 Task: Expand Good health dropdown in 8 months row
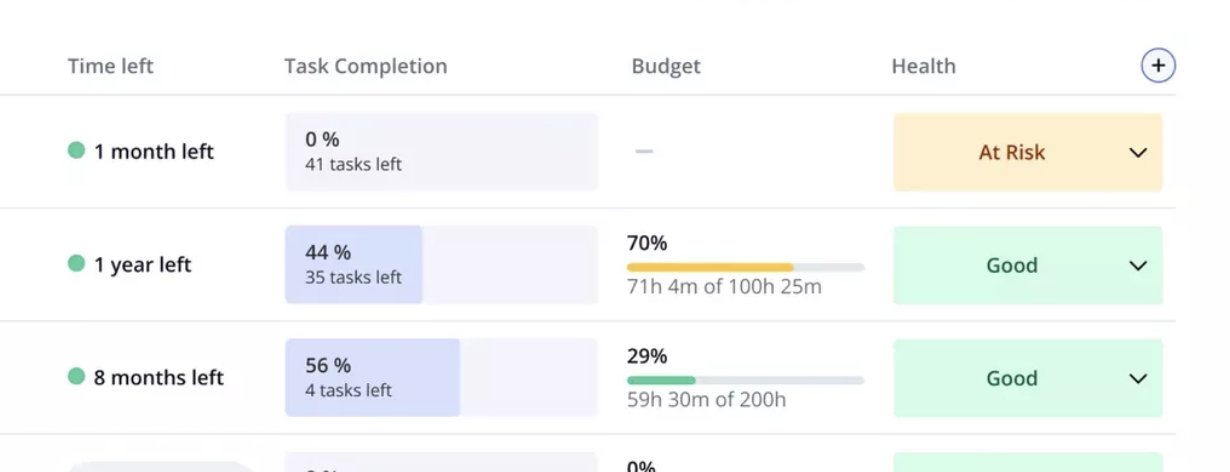1137,379
